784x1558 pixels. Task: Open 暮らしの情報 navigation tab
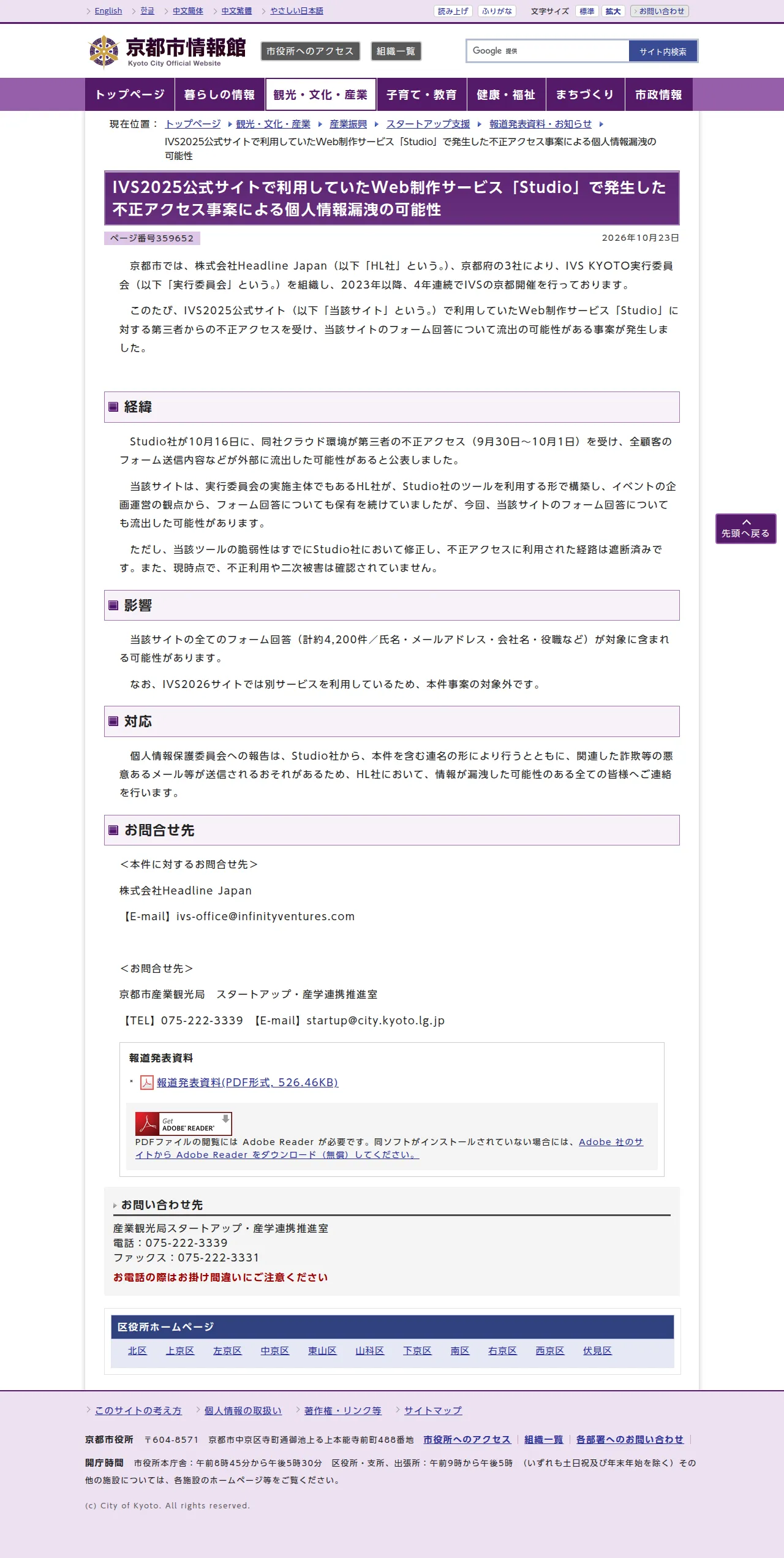click(x=219, y=94)
